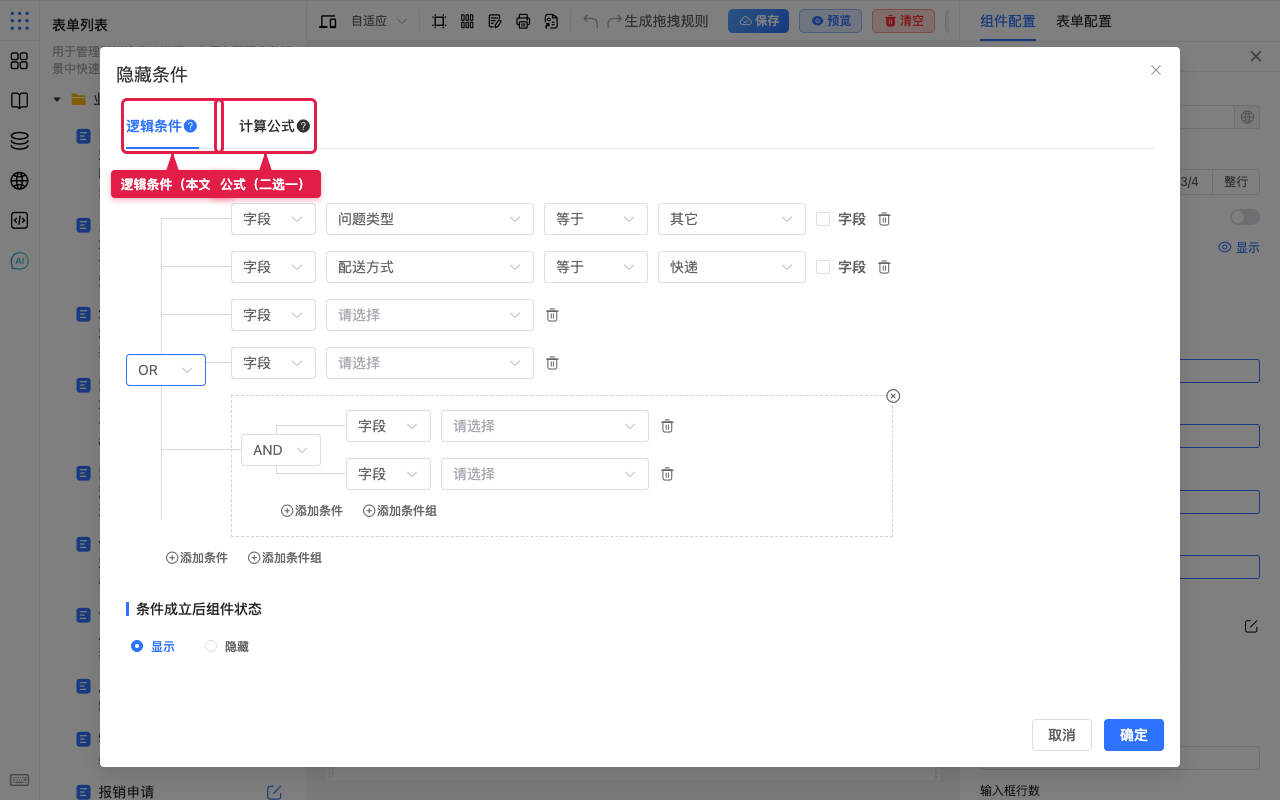Remove the AND condition group with circle X
Image resolution: width=1280 pixels, height=800 pixels.
pos(893,396)
